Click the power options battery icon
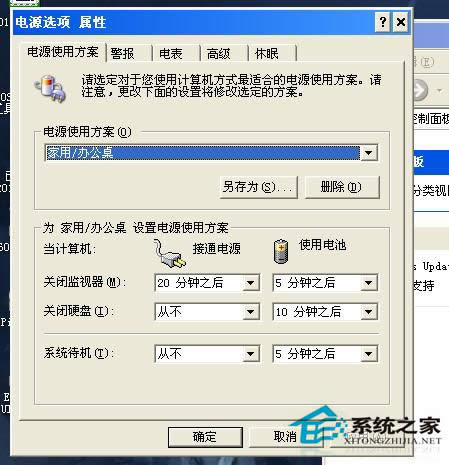Screen dimensions: 449x465 [50, 88]
